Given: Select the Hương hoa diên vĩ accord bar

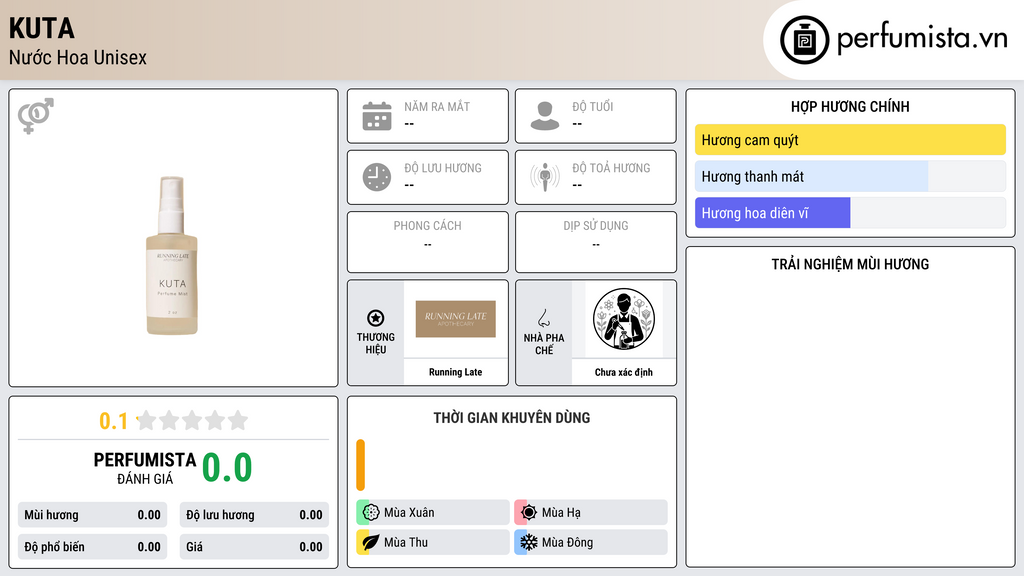Looking at the screenshot, I should pos(850,213).
